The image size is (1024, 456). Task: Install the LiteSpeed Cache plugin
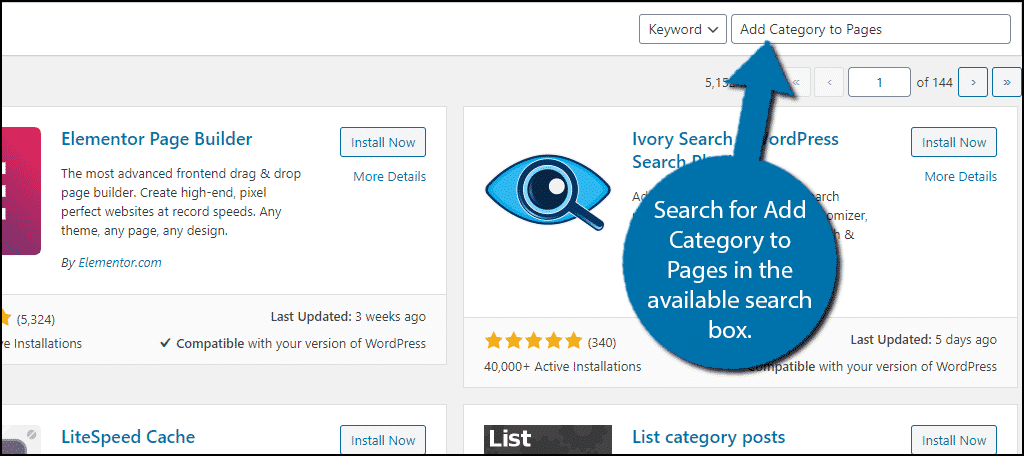[x=383, y=440]
